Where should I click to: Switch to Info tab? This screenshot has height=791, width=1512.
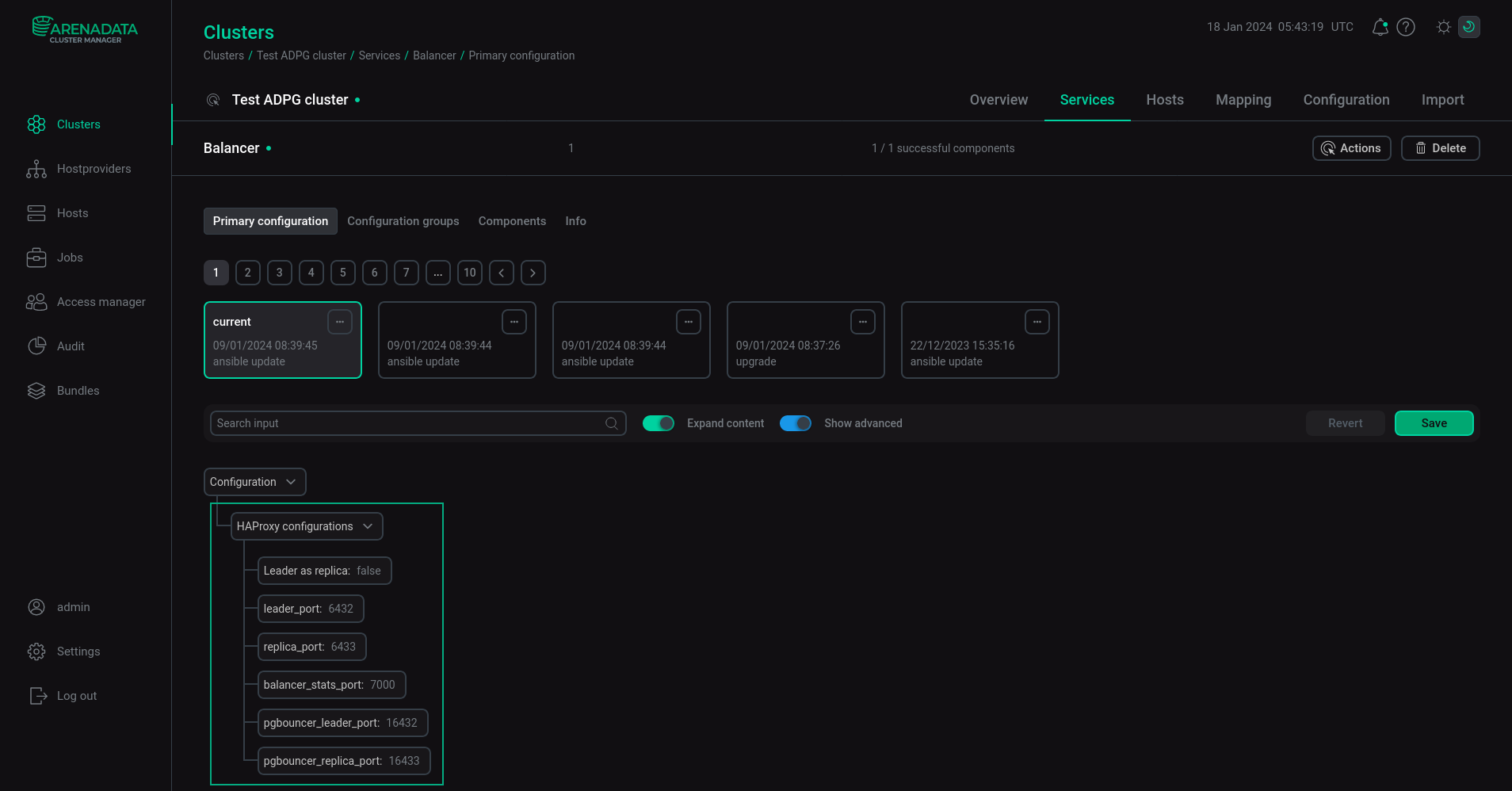[x=576, y=221]
